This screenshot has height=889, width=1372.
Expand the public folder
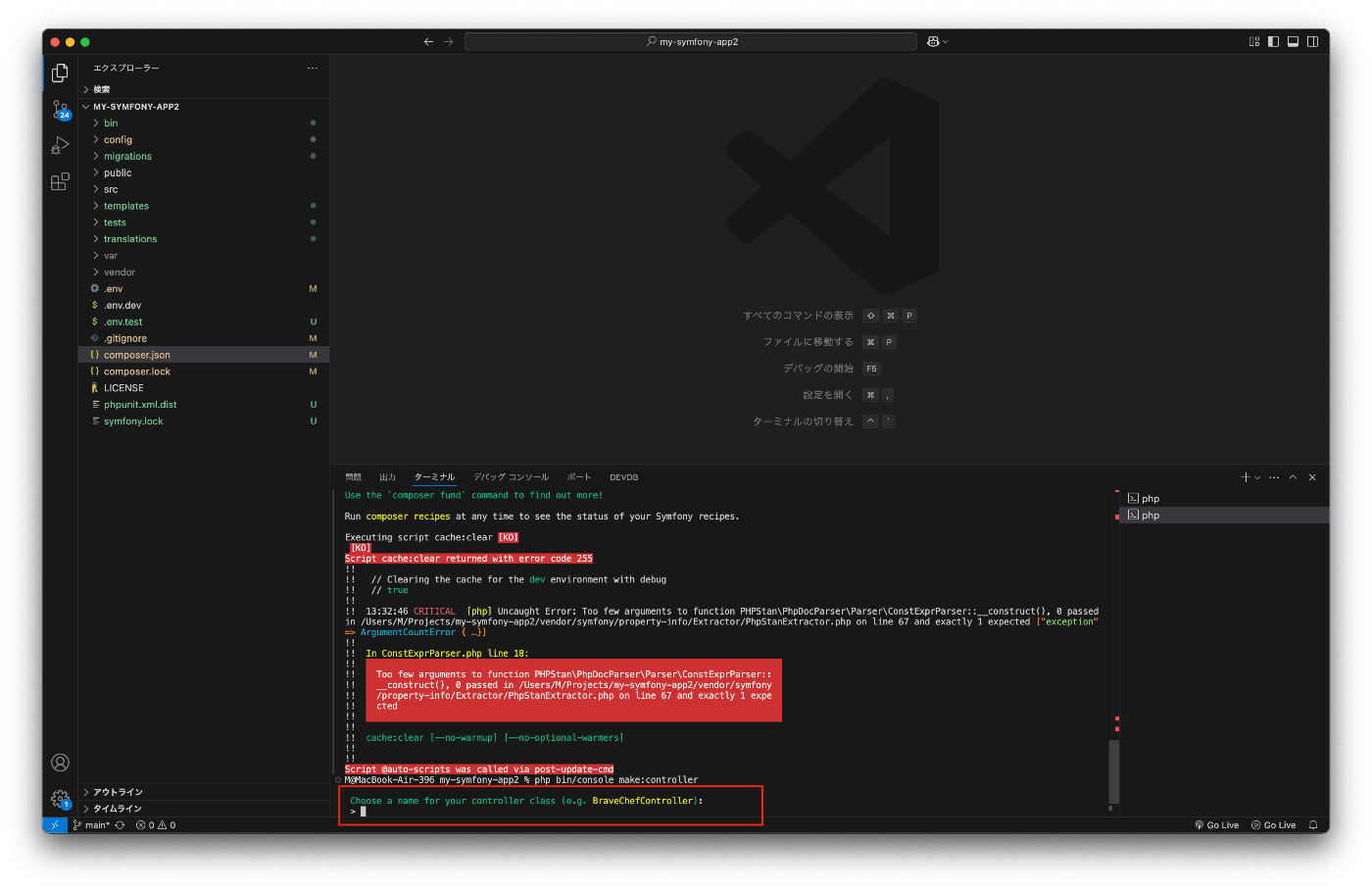click(x=204, y=173)
